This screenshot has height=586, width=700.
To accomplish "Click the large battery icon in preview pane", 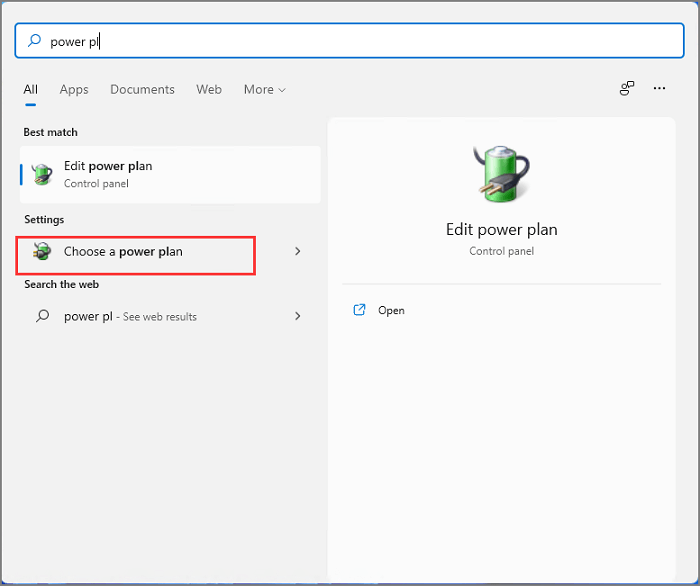I will pos(501,176).
